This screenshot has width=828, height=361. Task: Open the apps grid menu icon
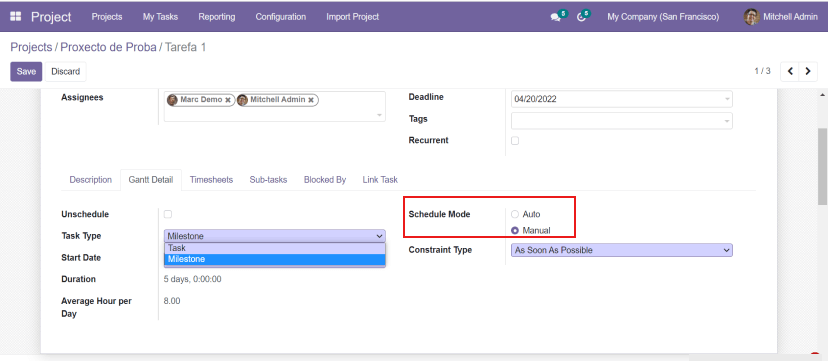(x=16, y=16)
